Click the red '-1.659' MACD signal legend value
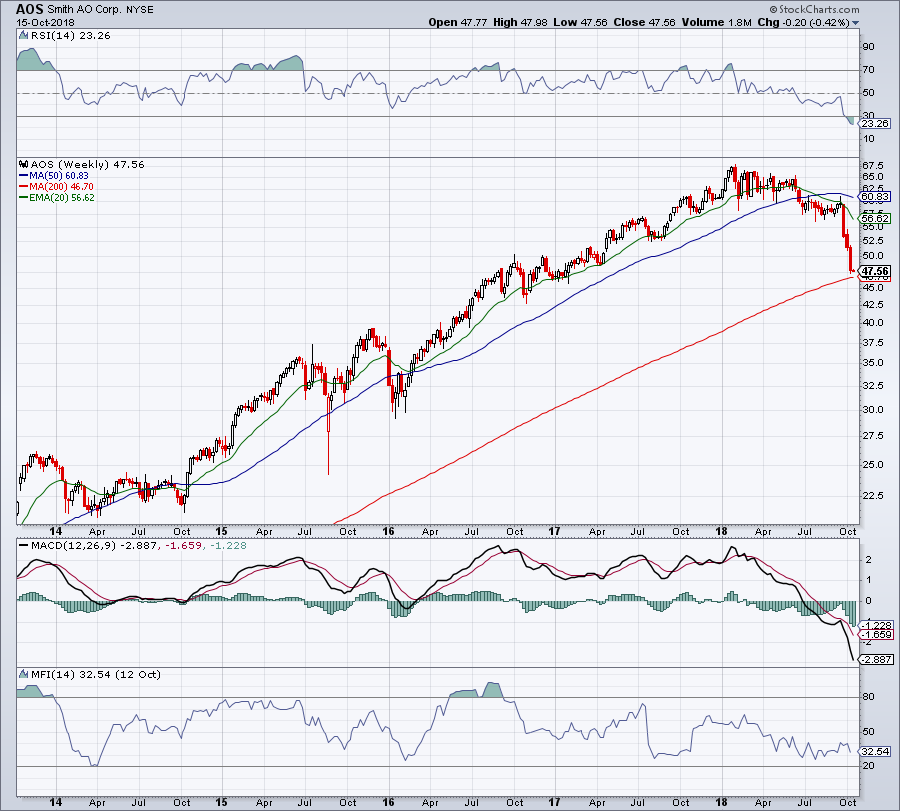Viewport: 900px width, 811px height. click(x=184, y=545)
